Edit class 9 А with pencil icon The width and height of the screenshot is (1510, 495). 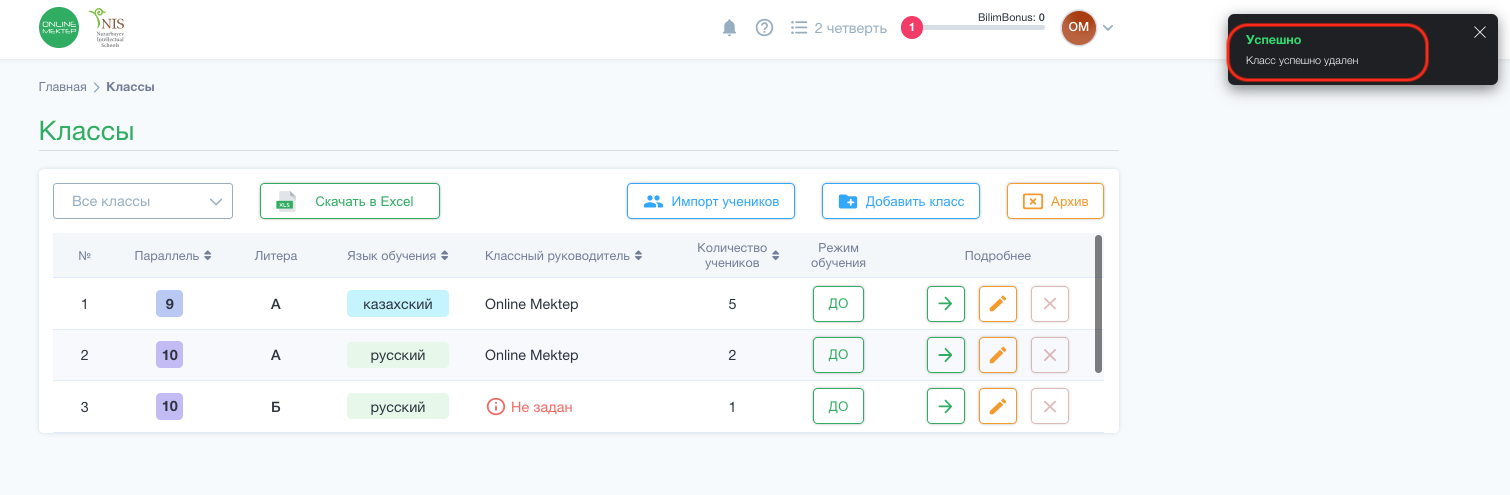click(998, 303)
